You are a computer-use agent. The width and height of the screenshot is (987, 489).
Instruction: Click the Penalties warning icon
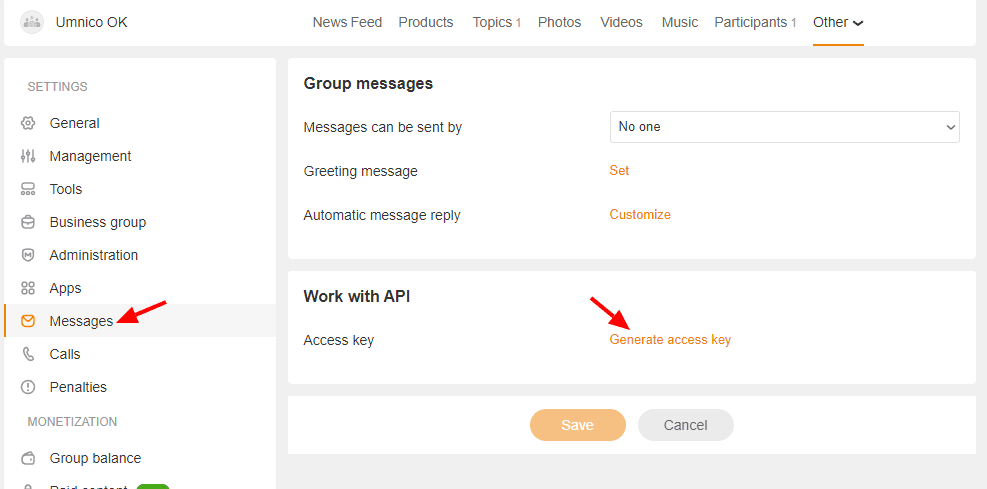coord(28,387)
